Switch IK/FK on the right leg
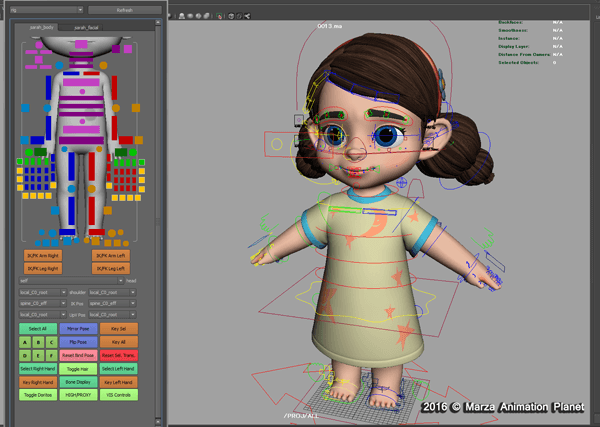The width and height of the screenshot is (600, 427). click(x=43, y=269)
